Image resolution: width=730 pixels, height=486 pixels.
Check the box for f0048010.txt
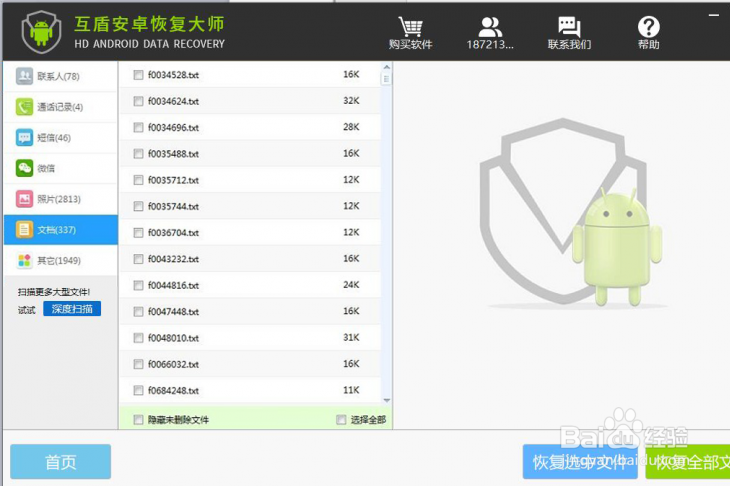[x=138, y=338]
